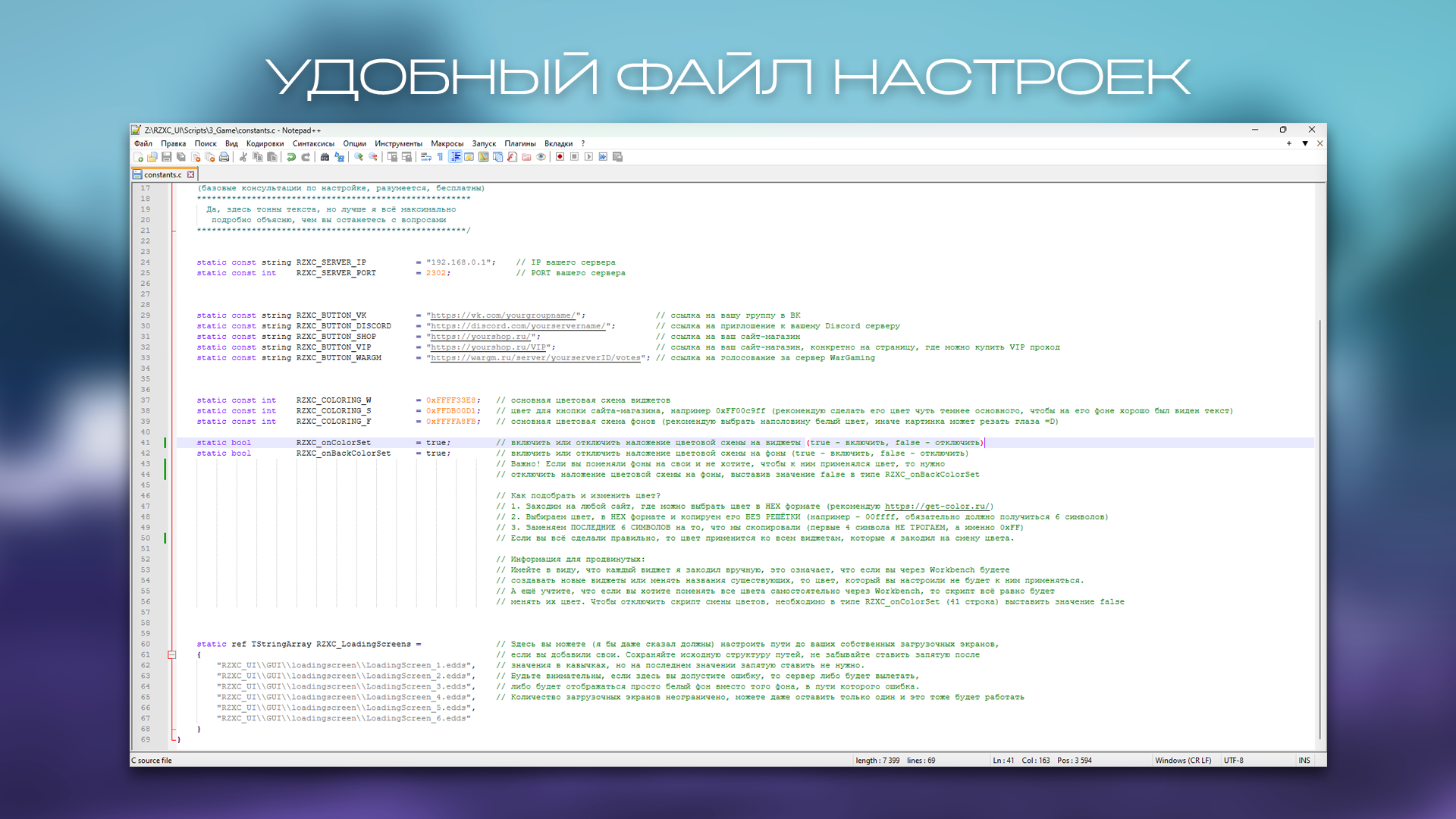Click the Save All icon
This screenshot has height=819, width=1456.
[x=180, y=157]
